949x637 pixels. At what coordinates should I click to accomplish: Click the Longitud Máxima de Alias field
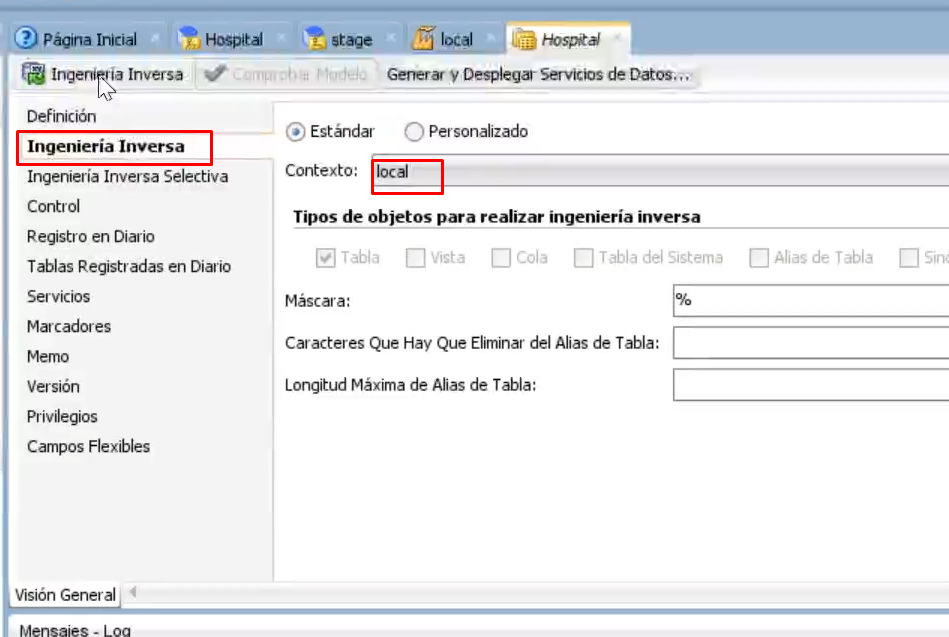(x=811, y=385)
